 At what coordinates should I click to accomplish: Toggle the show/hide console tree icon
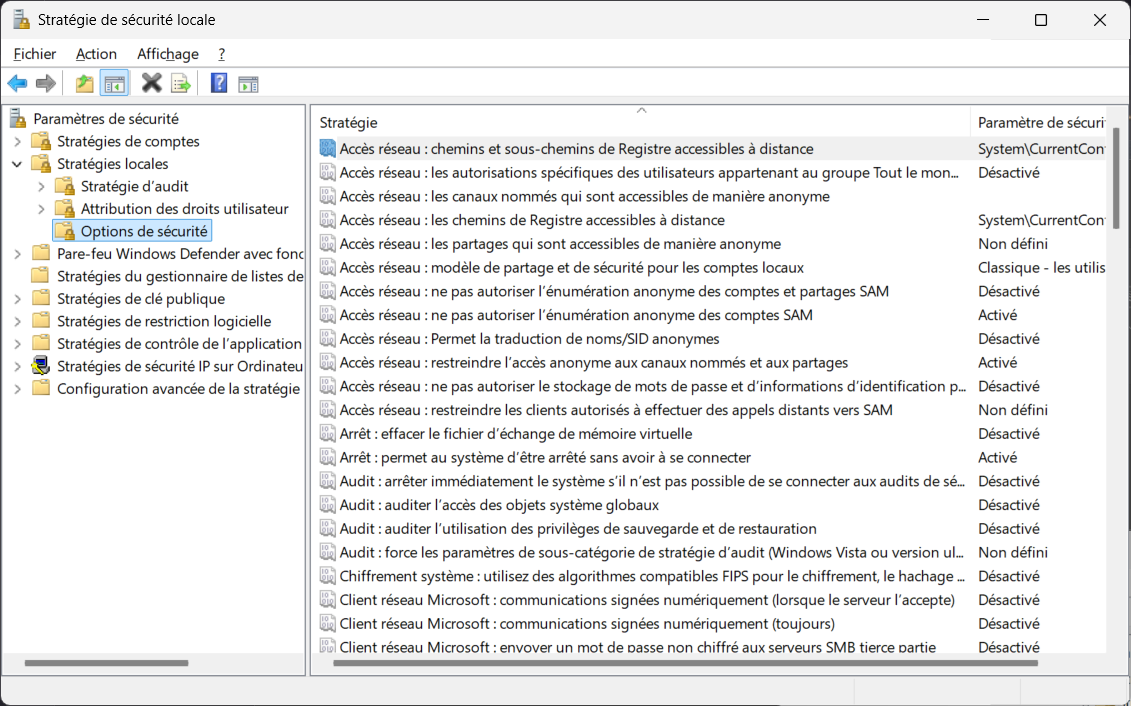tap(114, 84)
